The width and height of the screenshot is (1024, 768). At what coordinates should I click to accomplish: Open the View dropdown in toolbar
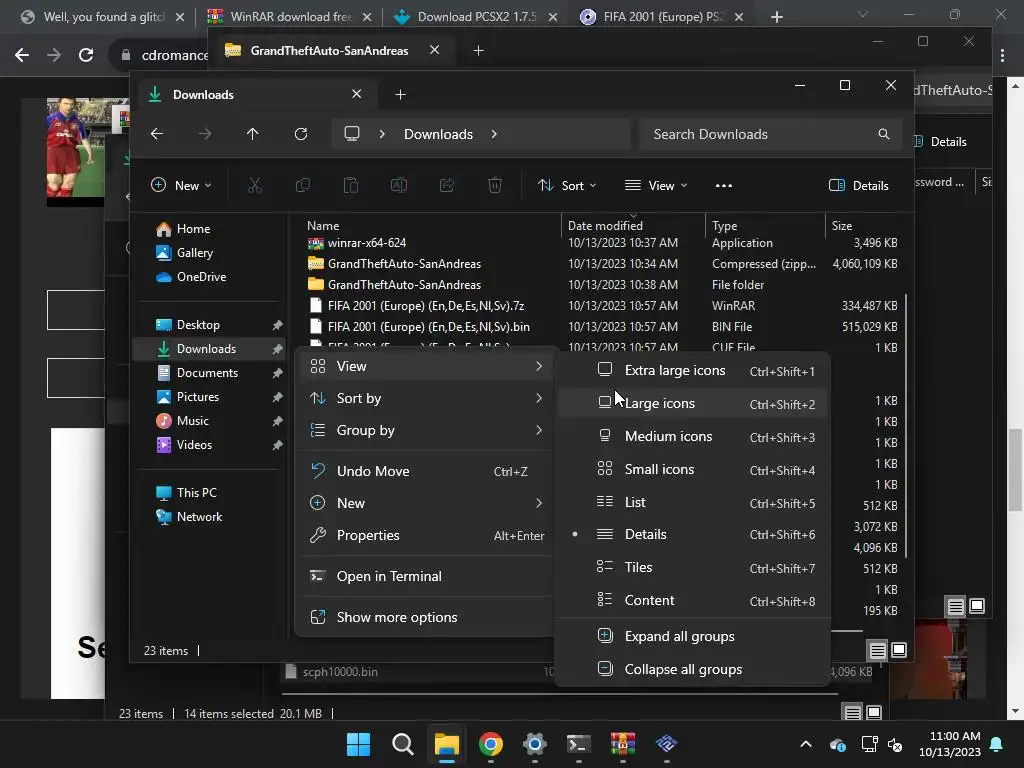pos(656,185)
